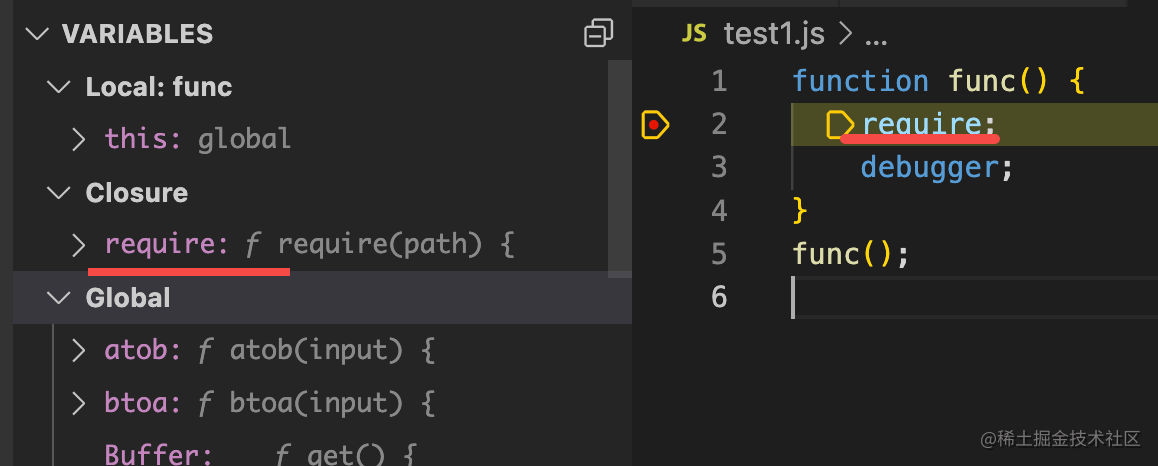Click the require identifier on line 2
This screenshot has height=466, width=1158.
point(921,124)
